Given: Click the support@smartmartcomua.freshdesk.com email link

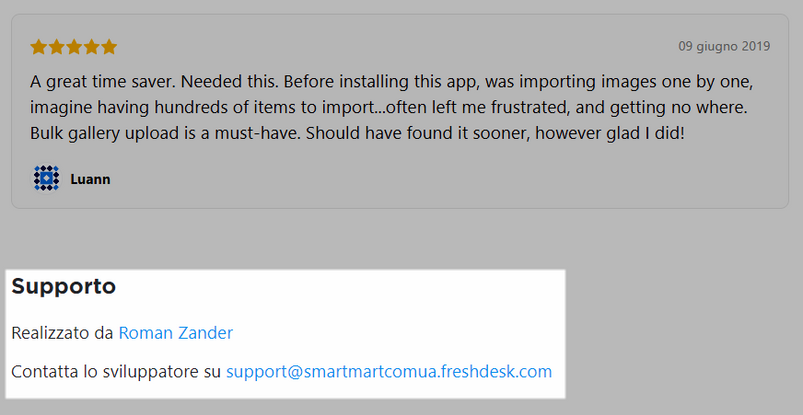Looking at the screenshot, I should (x=389, y=371).
